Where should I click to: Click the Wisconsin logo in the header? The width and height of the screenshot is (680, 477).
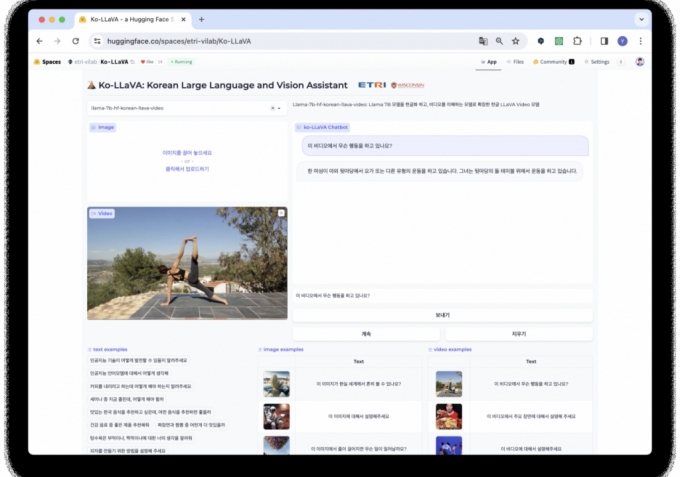[x=407, y=85]
